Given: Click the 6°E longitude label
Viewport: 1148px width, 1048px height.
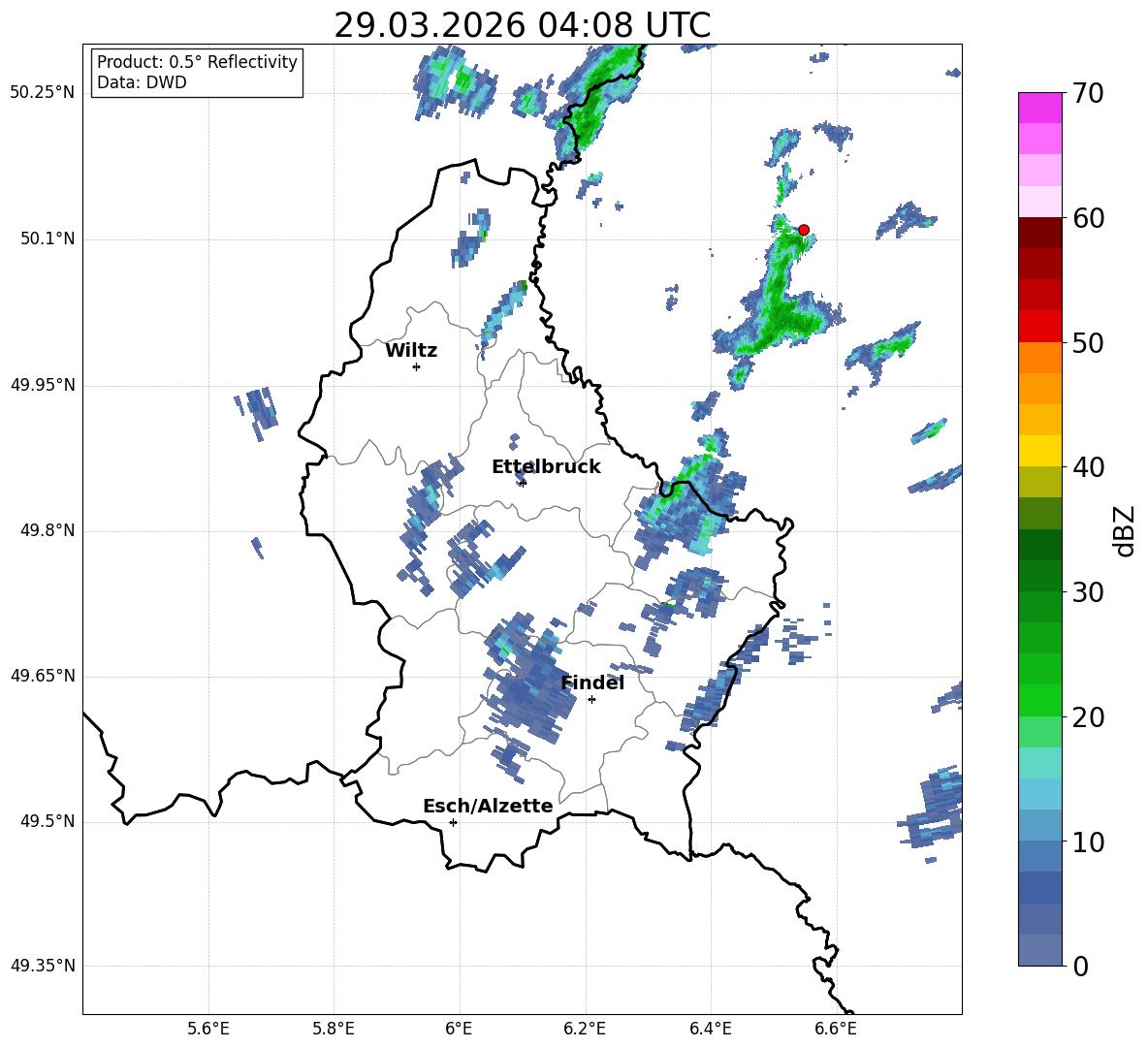Looking at the screenshot, I should [x=459, y=1029].
